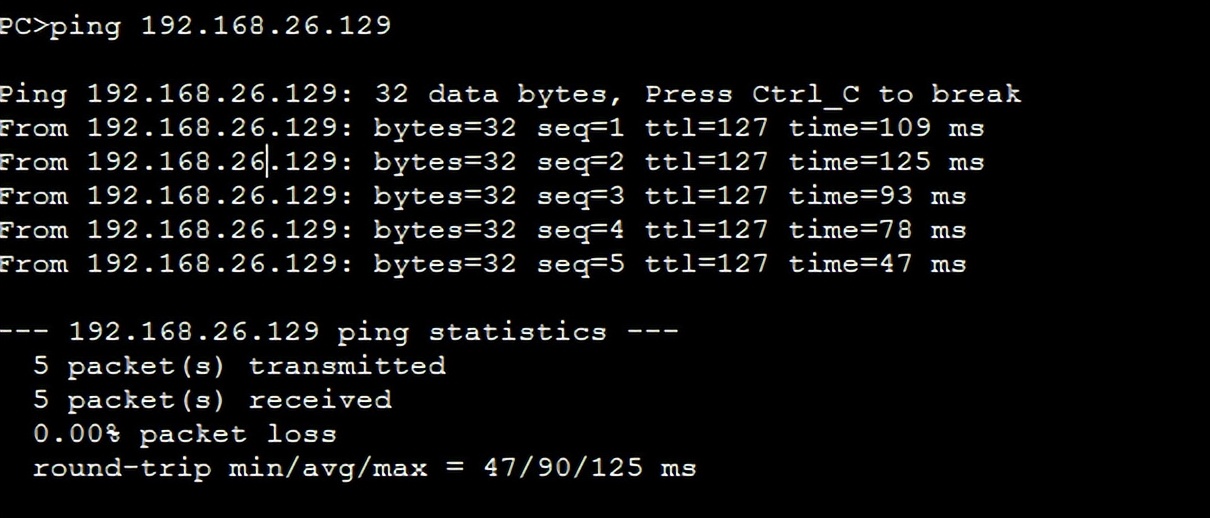Click the PC>ping 192.168.26.129 command line

coord(195,25)
